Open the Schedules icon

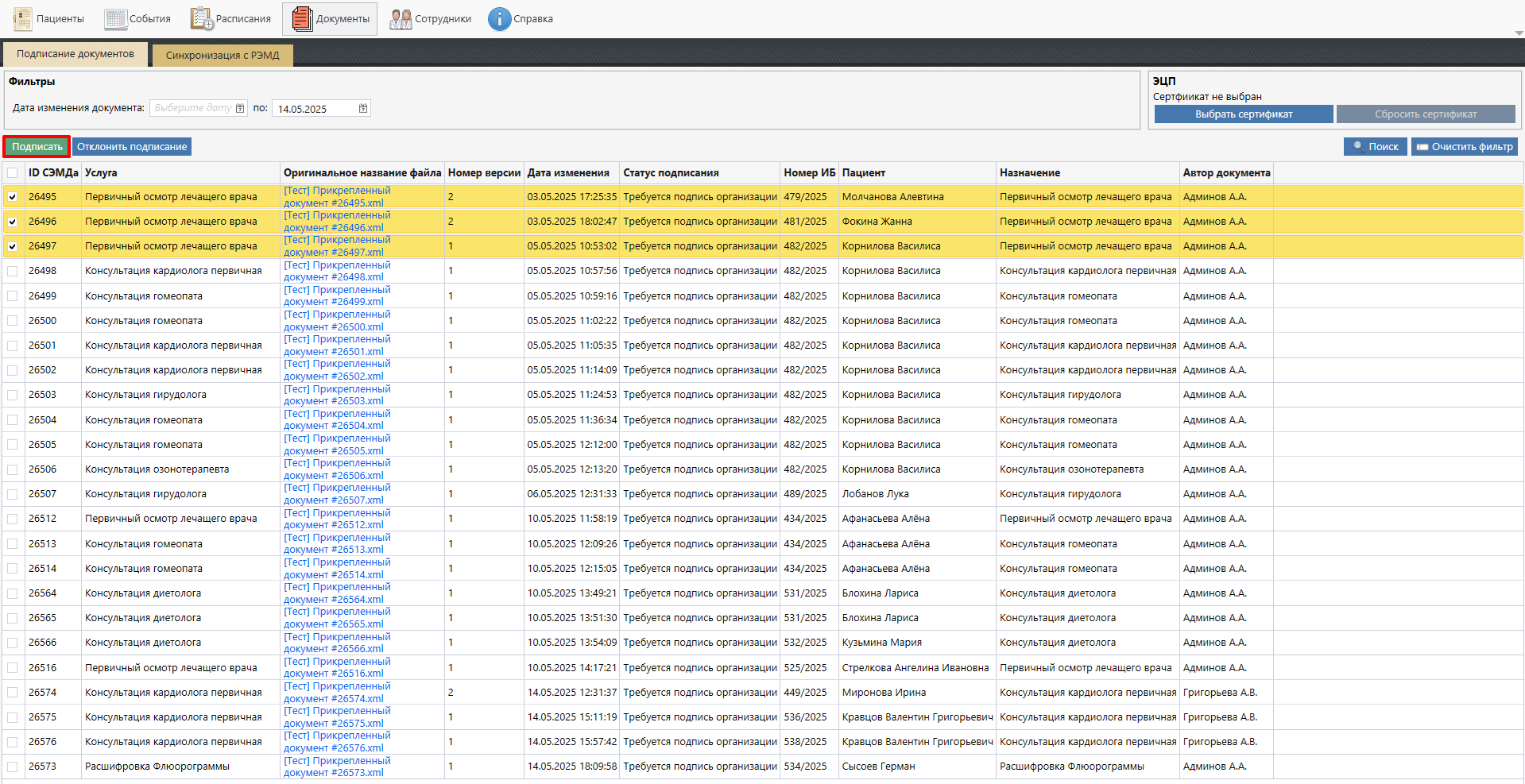coord(202,19)
